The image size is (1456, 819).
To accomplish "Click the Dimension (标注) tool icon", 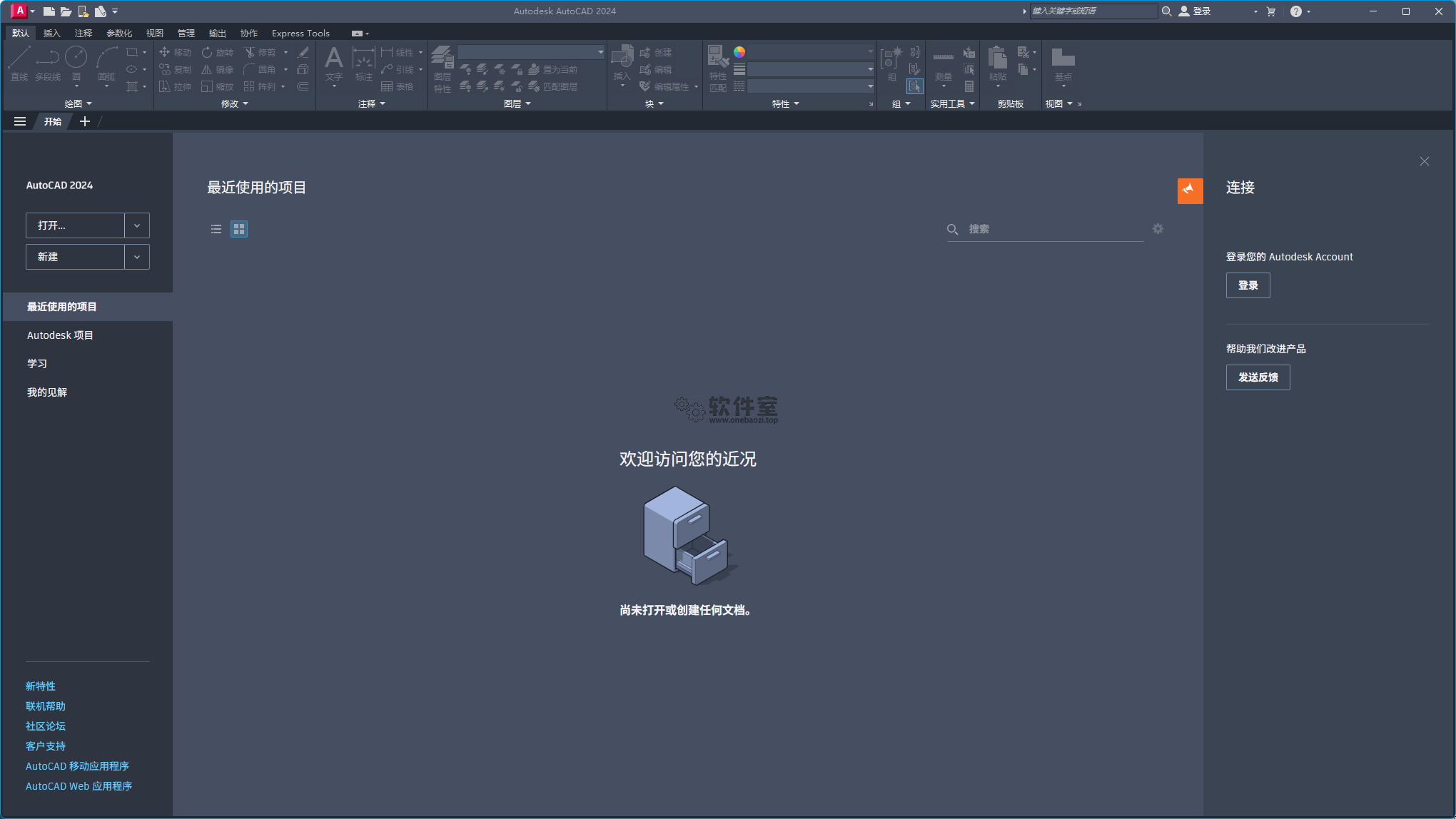I will (364, 58).
